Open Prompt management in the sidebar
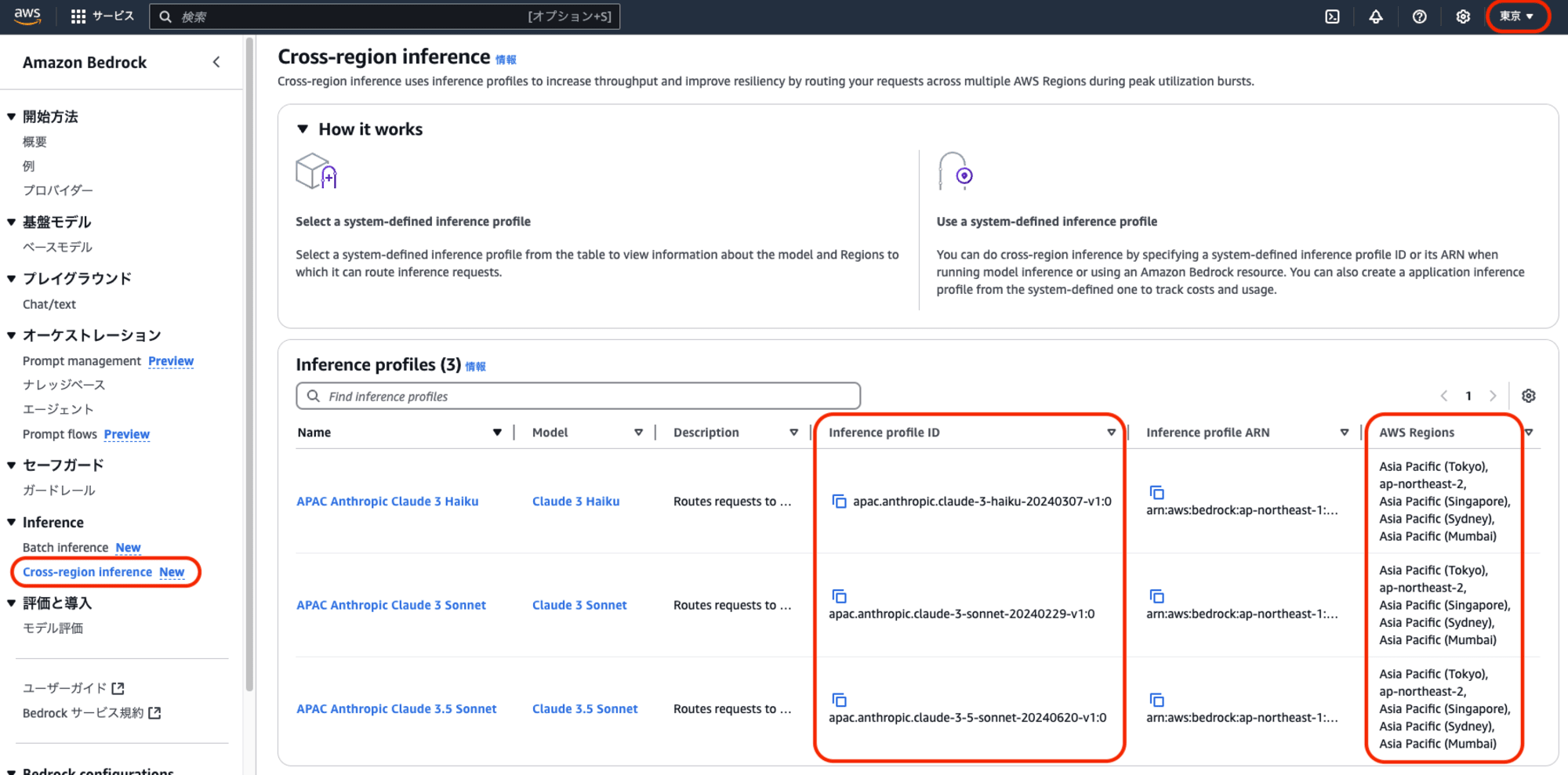Screen dimensions: 1568x775 click(82, 361)
